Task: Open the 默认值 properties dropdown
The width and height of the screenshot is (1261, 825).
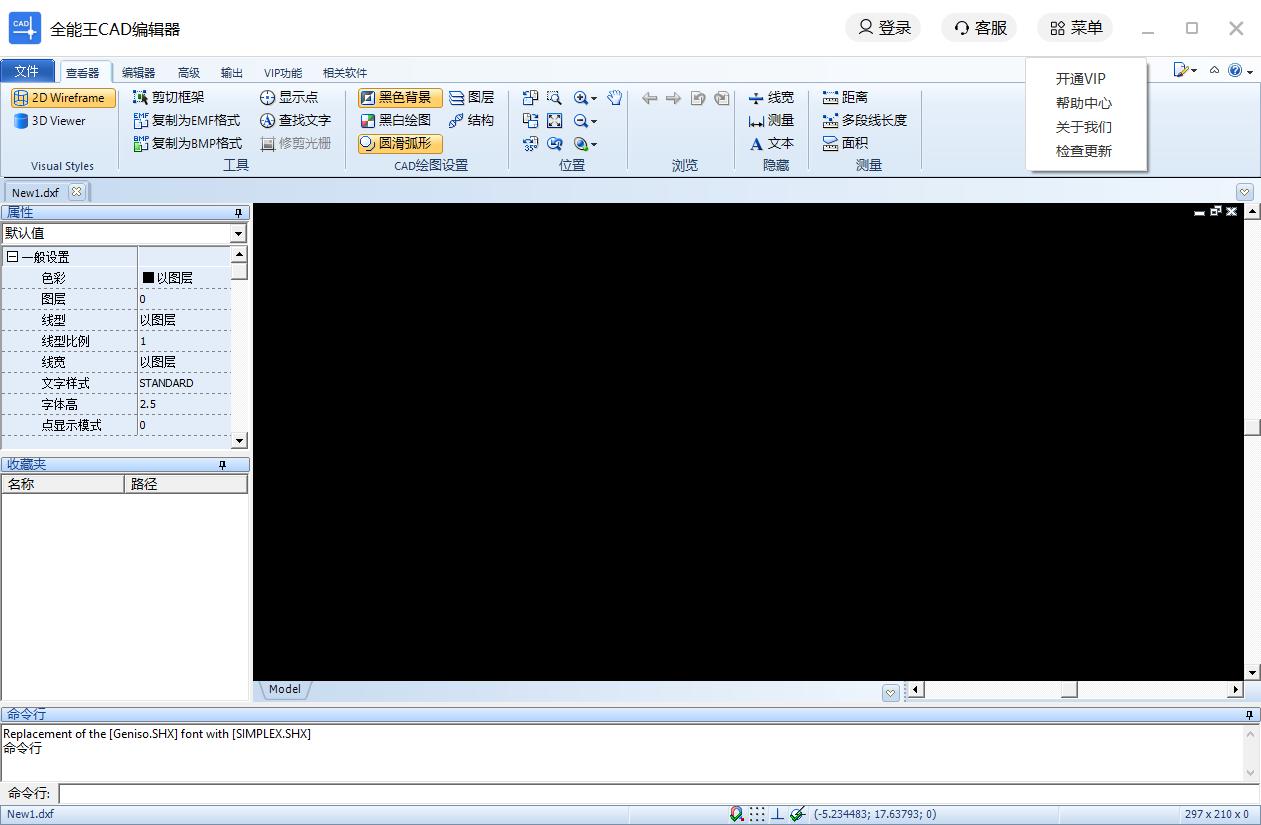Action: point(238,233)
